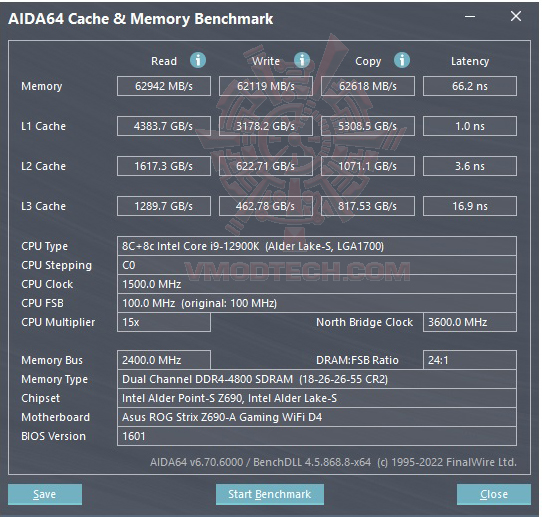Select Memory copy value 62618 MB/s
Viewport: 542px width, 517px height.
tap(368, 86)
